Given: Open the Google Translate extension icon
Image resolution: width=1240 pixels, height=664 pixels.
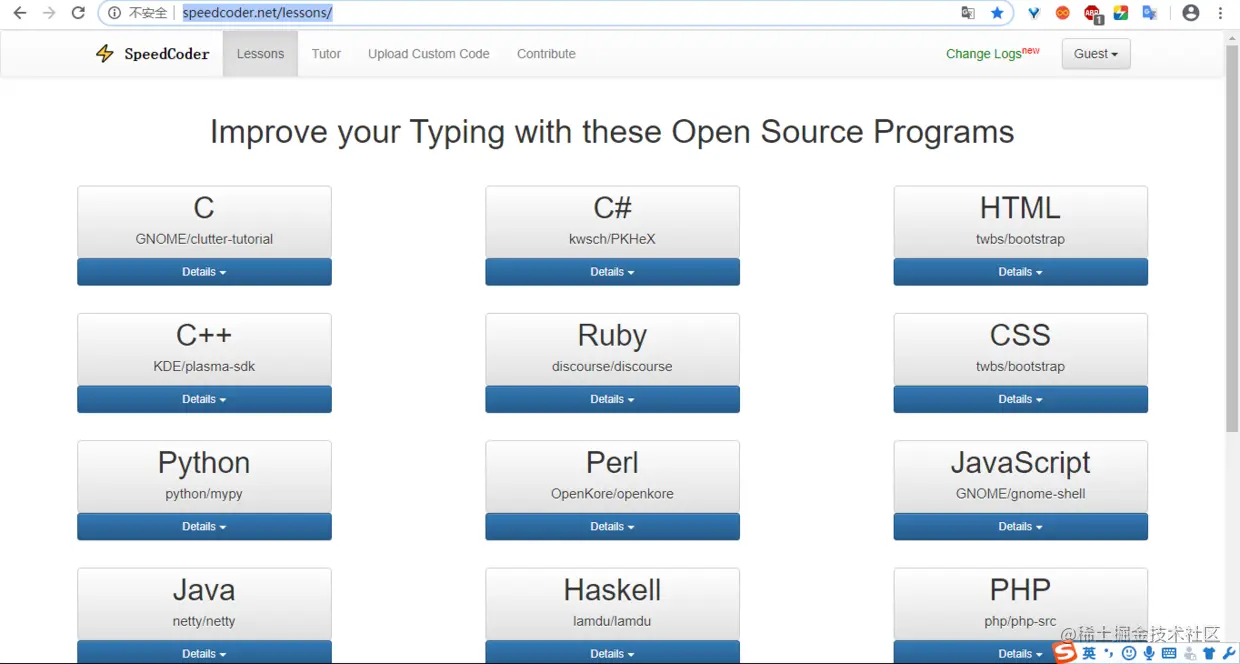Looking at the screenshot, I should point(1150,13).
